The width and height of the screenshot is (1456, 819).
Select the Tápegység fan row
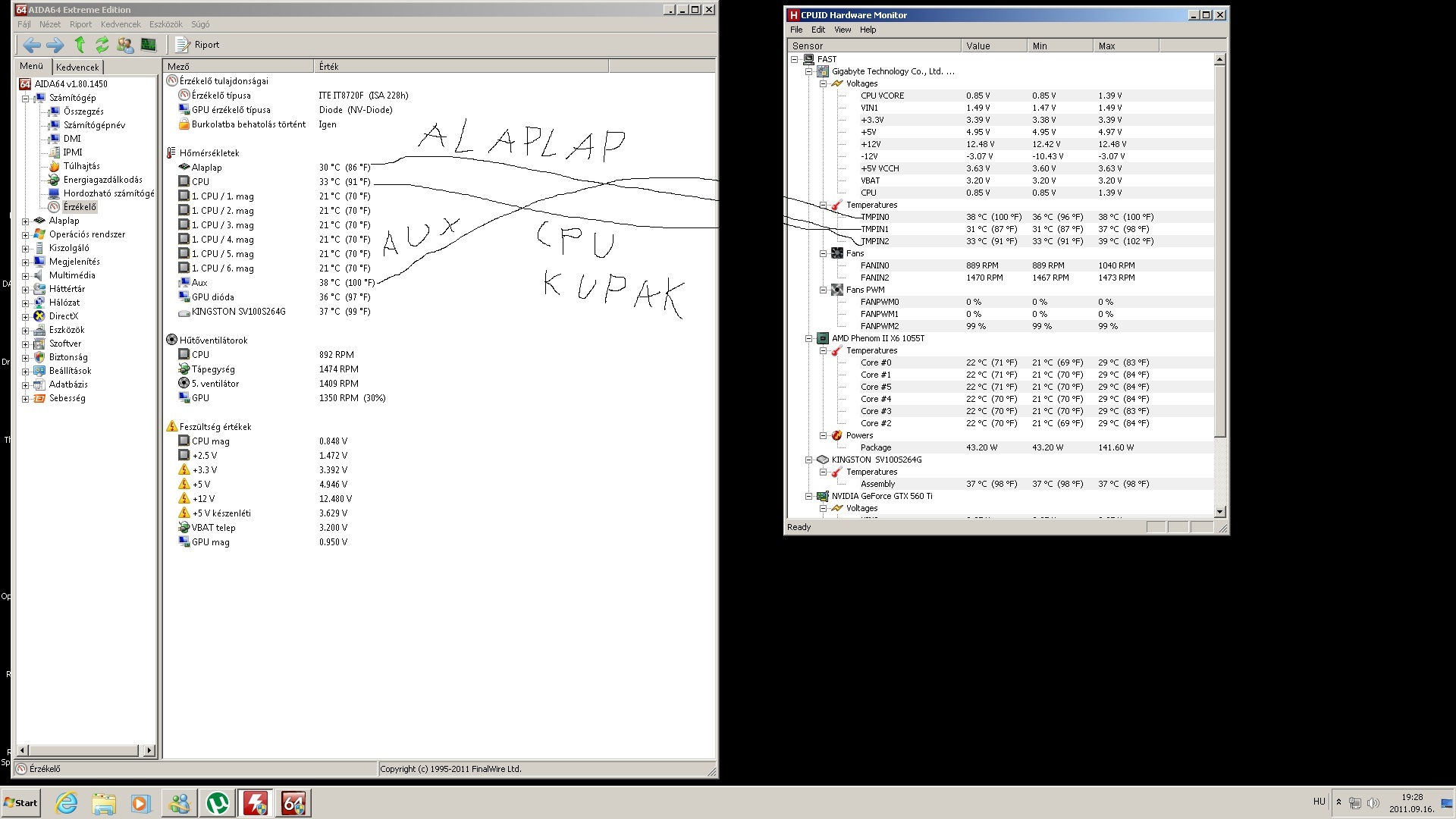coord(268,369)
